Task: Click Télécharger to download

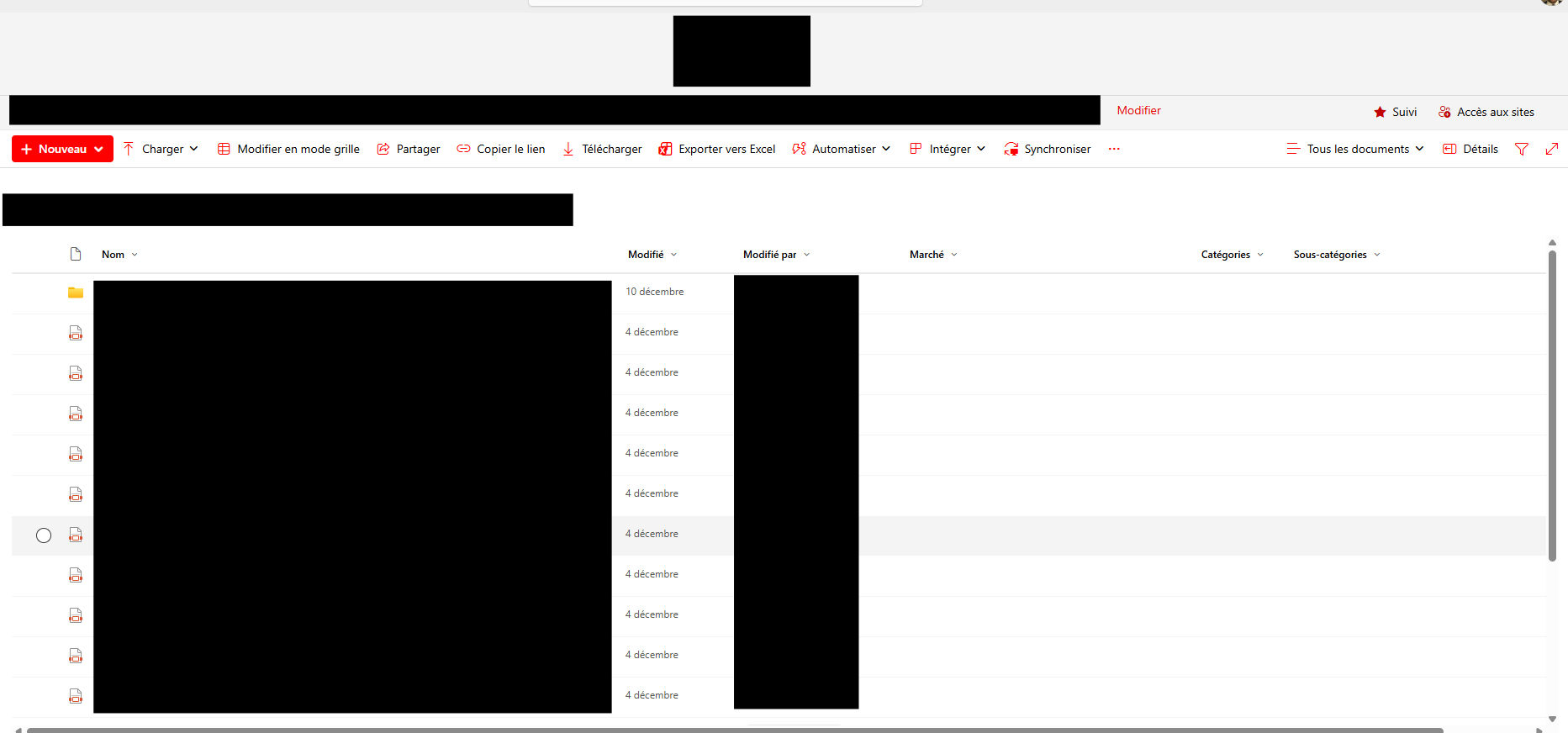Action: click(602, 149)
